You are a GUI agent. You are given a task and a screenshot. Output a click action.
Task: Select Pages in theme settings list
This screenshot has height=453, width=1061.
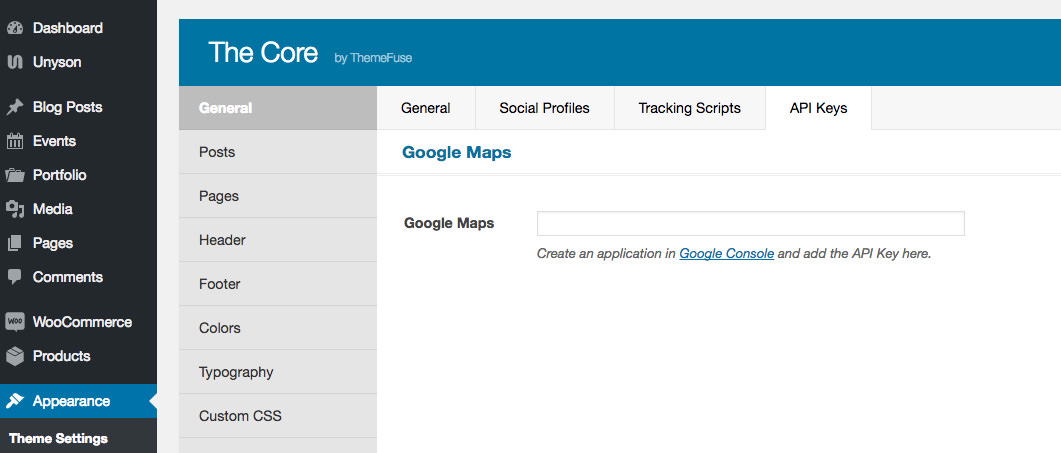click(277, 196)
